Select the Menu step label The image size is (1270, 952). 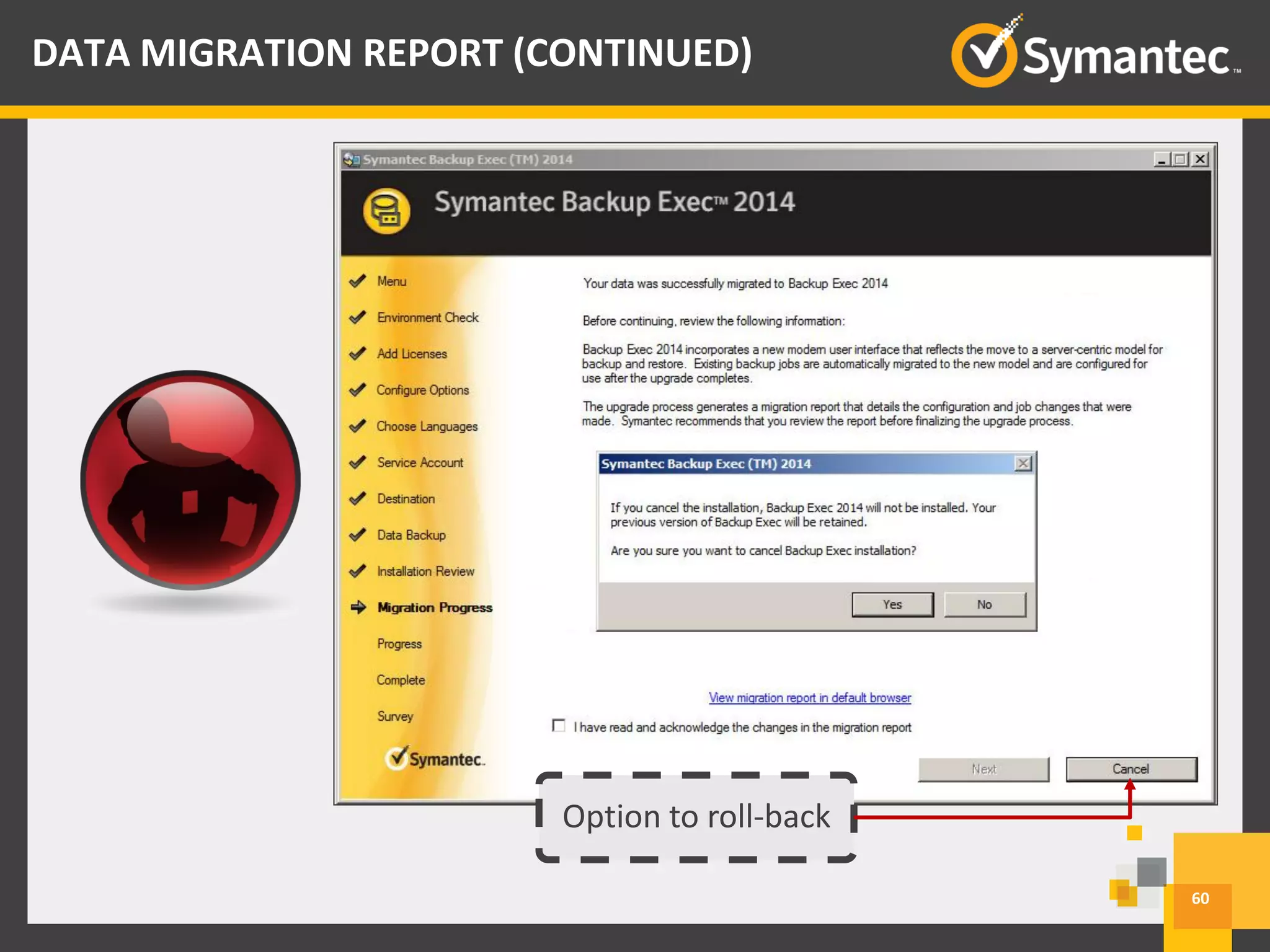(x=392, y=281)
